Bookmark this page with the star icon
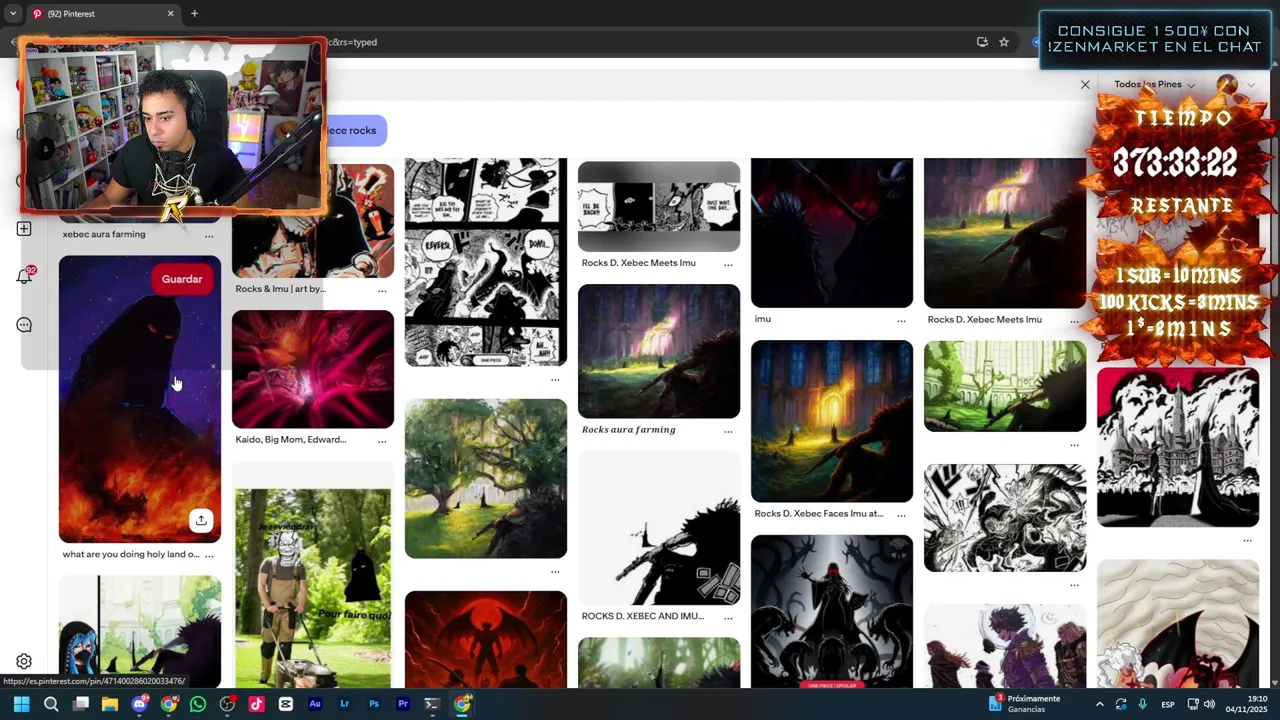 pyautogui.click(x=1004, y=42)
